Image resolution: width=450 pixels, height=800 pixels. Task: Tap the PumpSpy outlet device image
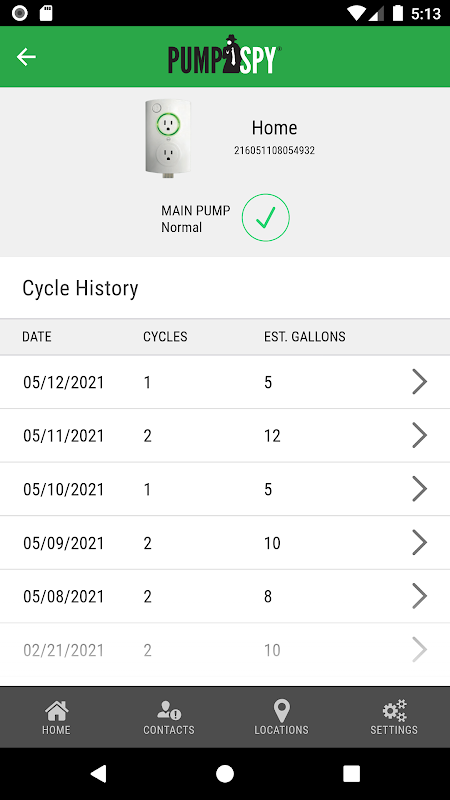168,139
